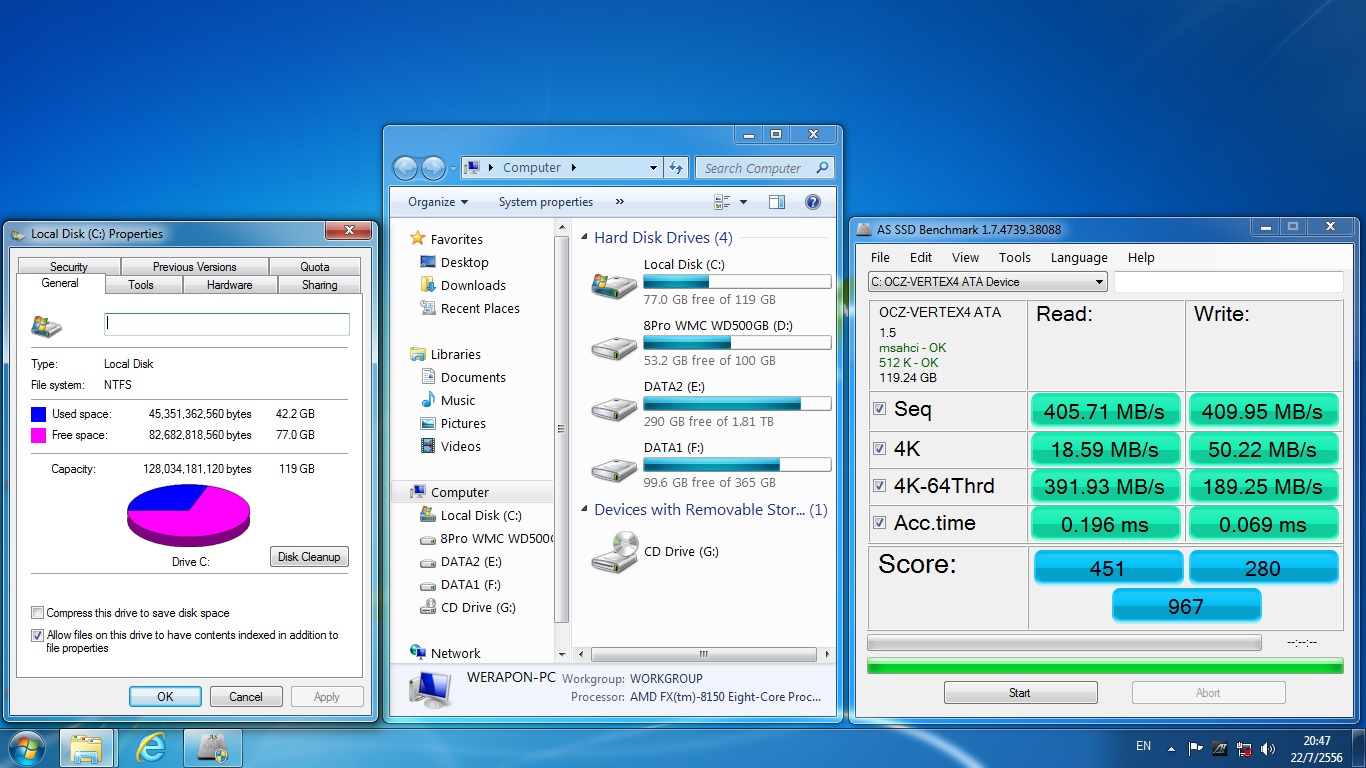Switch to the Hardware tab in Properties
Image resolution: width=1366 pixels, height=768 pixels.
click(230, 285)
